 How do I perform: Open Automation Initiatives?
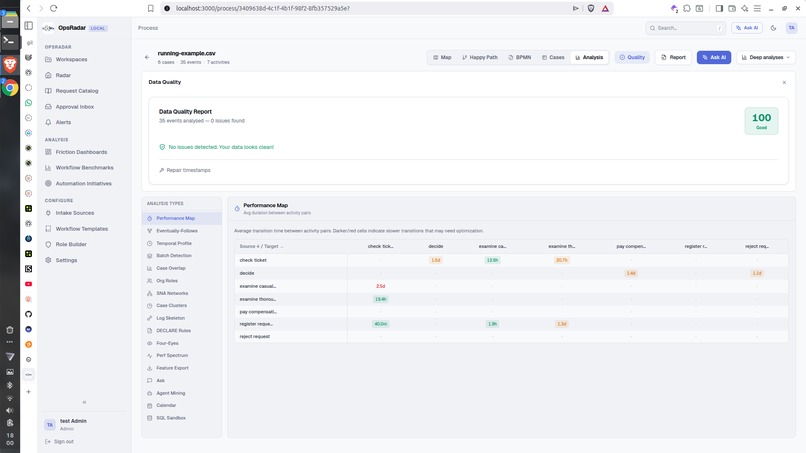tap(83, 184)
